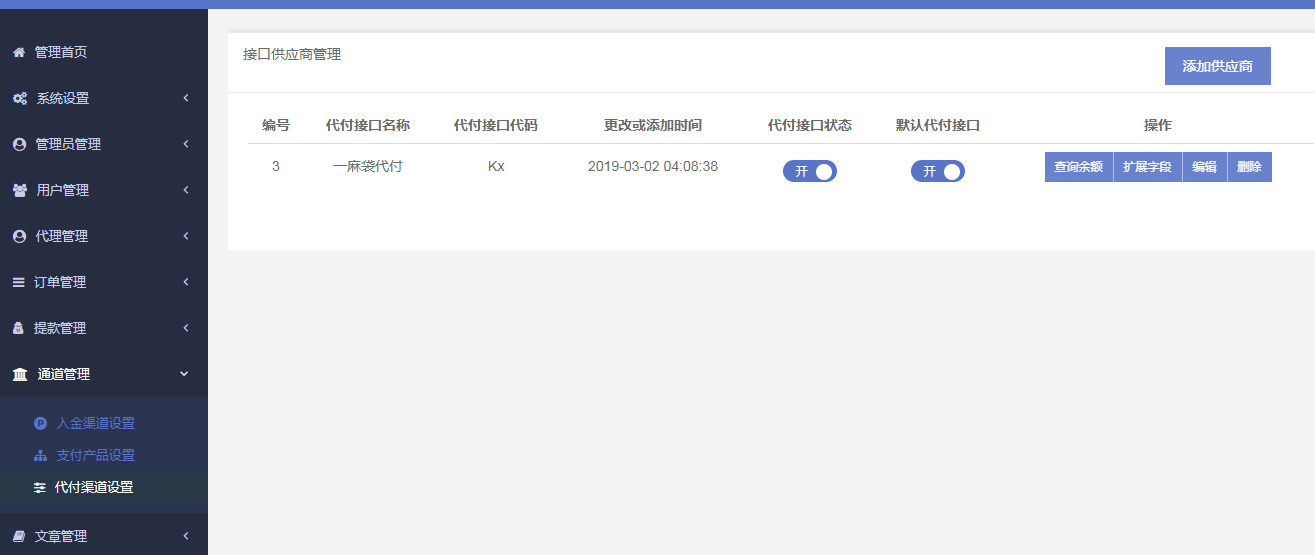Click the list icon beside 订单管理
Screen dimensions: 1315x555
point(18,282)
